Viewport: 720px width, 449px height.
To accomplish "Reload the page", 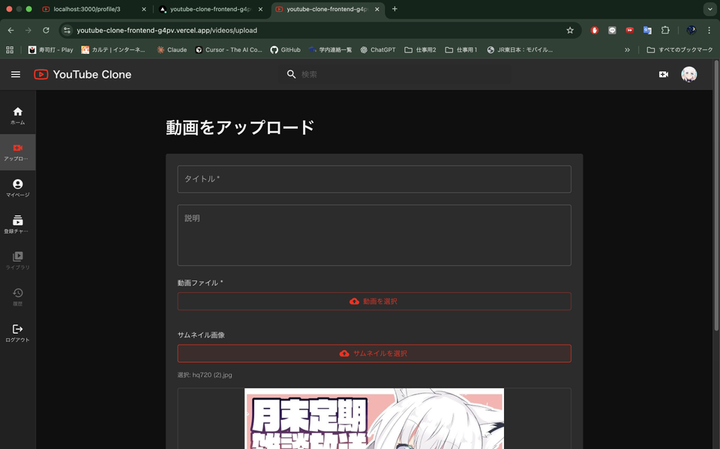I will [46, 30].
